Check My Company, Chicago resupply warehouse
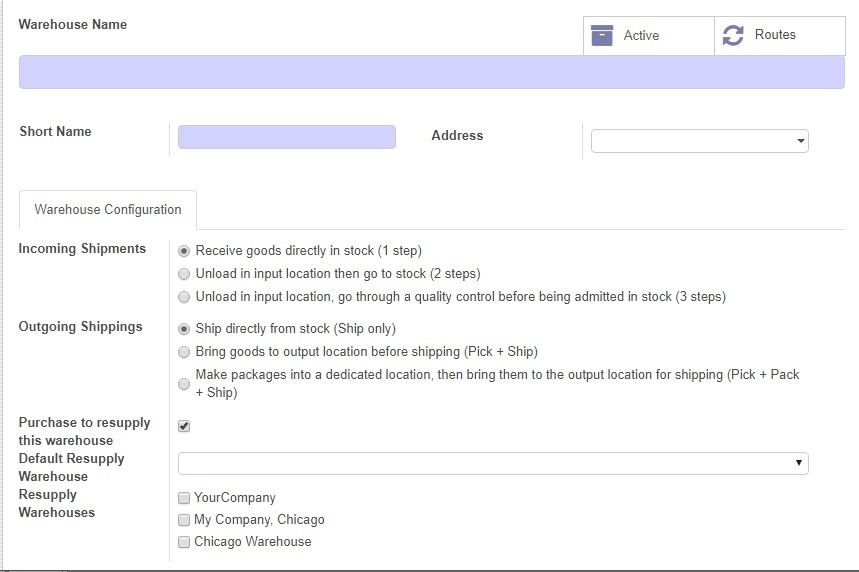Image resolution: width=859 pixels, height=572 pixels. click(x=184, y=519)
